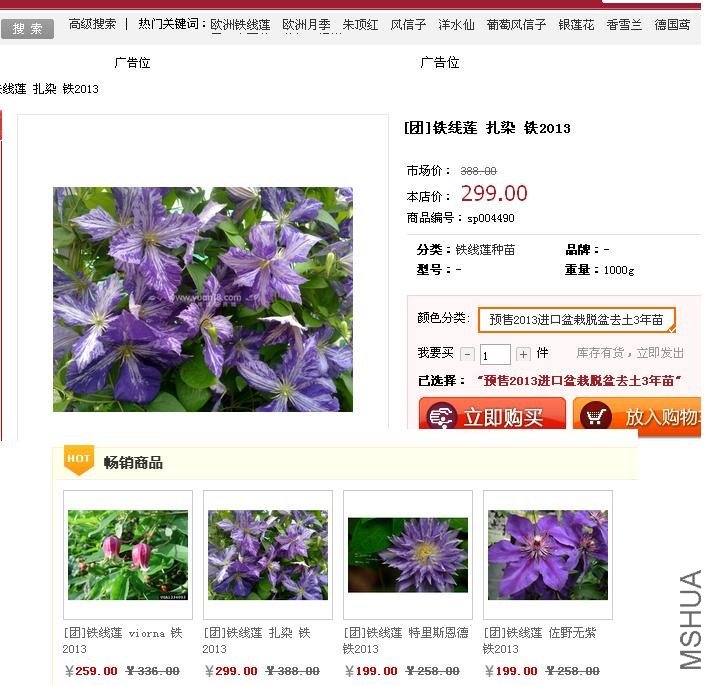This screenshot has width=713, height=685.
Task: Select the 欧洲月季 hot keyword
Action: point(306,24)
